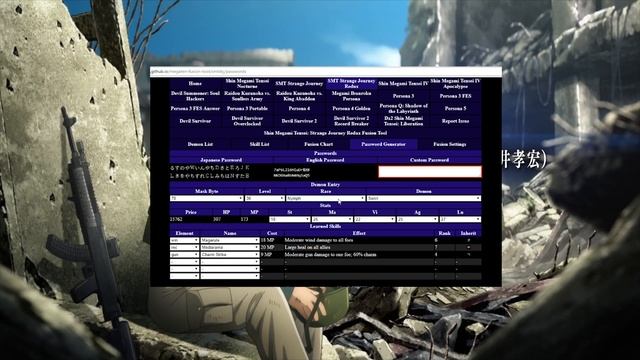The image size is (640, 360).
Task: Click the 20 MP cost cell
Action: tap(267, 248)
